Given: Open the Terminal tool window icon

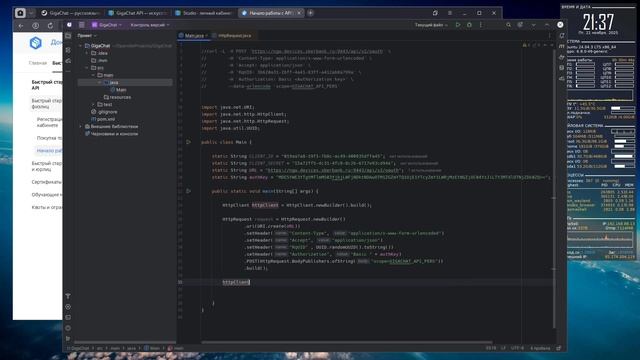Looking at the screenshot, I should [68, 317].
